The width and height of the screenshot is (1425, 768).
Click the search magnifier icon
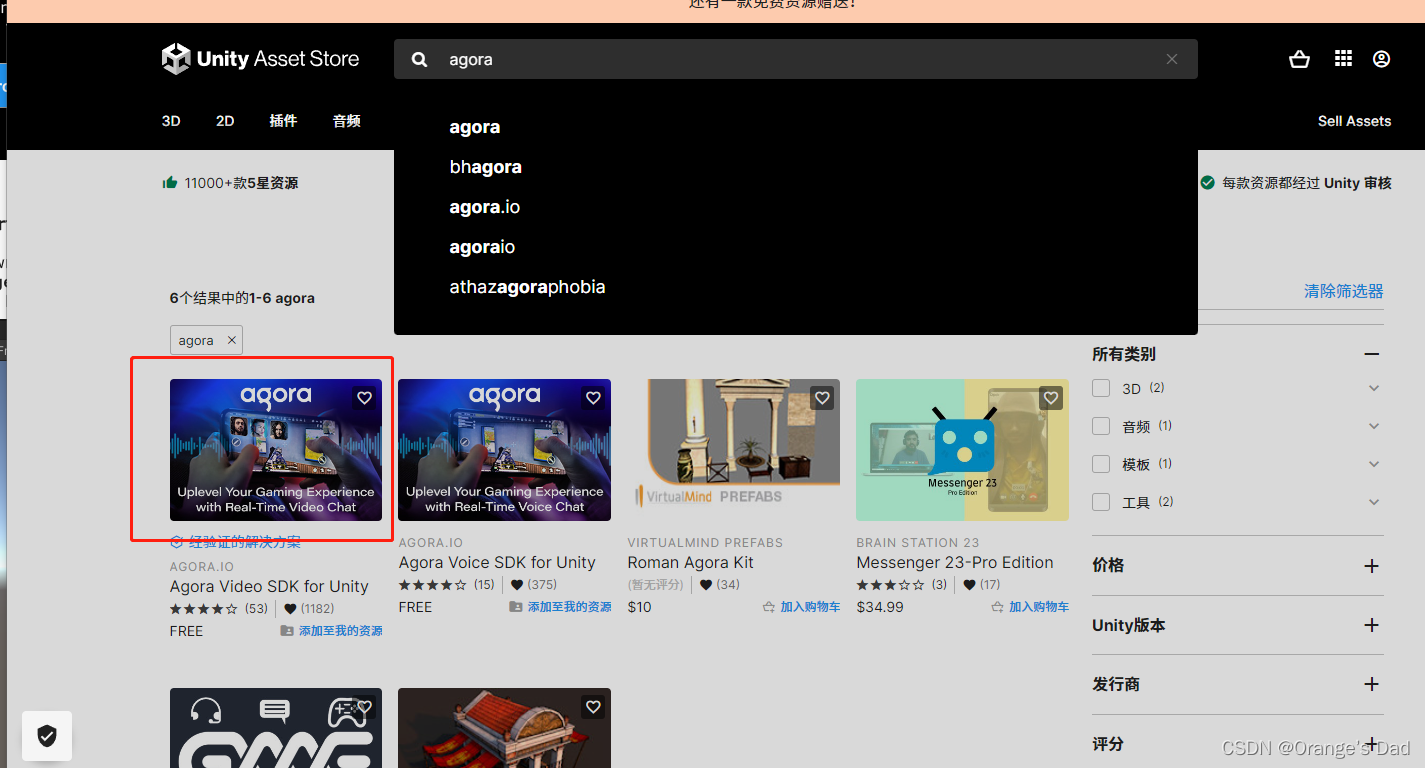(420, 60)
